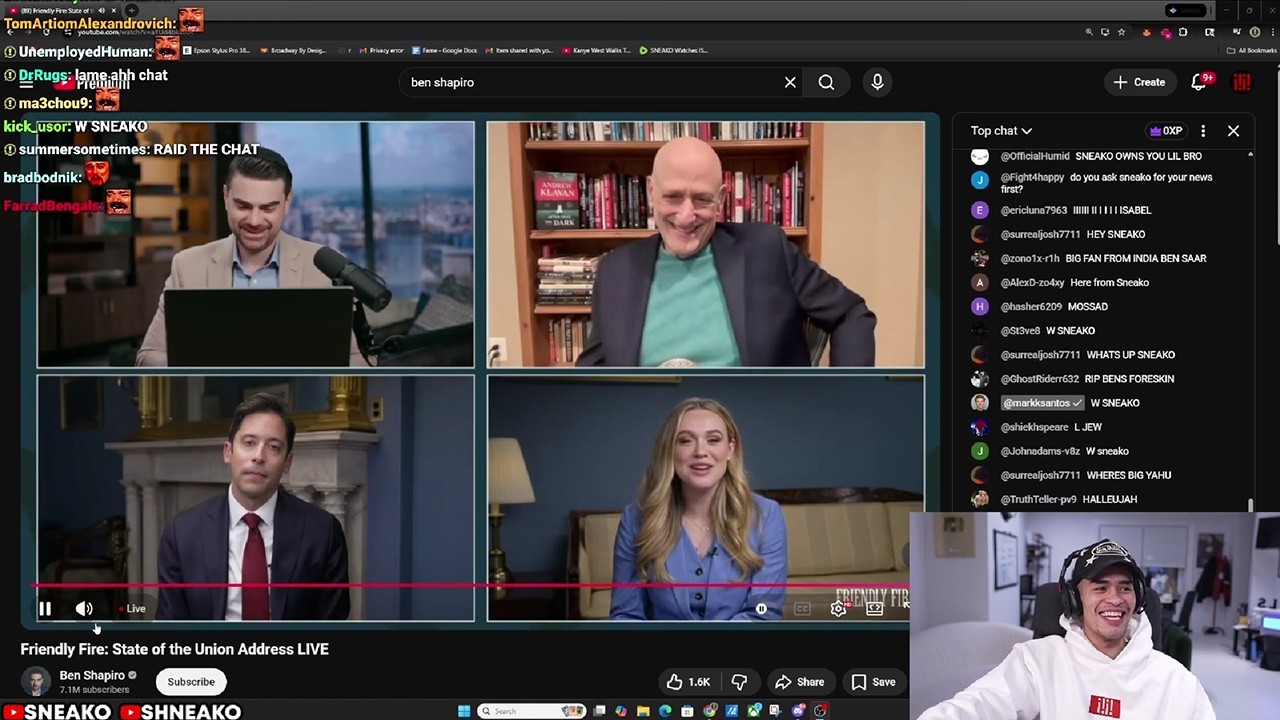The height and width of the screenshot is (720, 1280).
Task: Open the Fame - Google Docs bookmark
Action: pyautogui.click(x=444, y=50)
